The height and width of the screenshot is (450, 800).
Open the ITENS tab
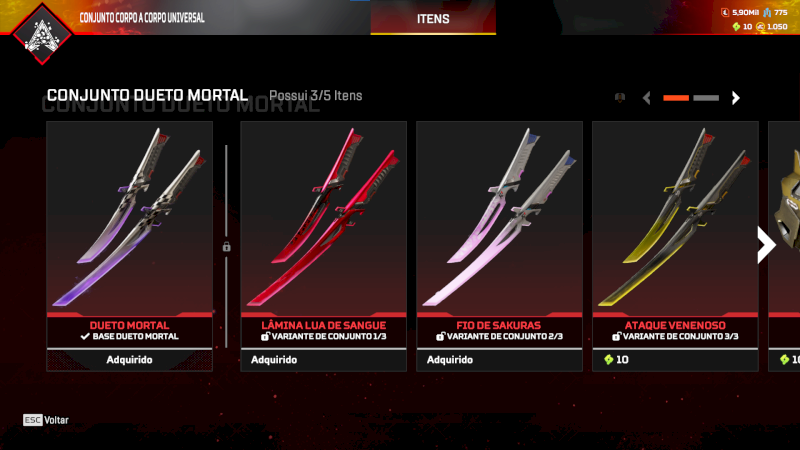pyautogui.click(x=433, y=18)
